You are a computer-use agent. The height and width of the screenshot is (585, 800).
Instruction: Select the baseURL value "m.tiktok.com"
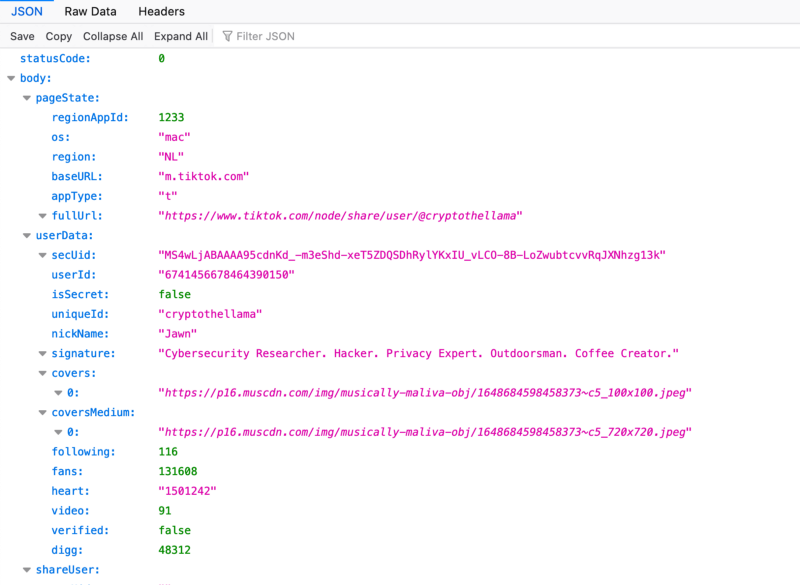click(204, 176)
